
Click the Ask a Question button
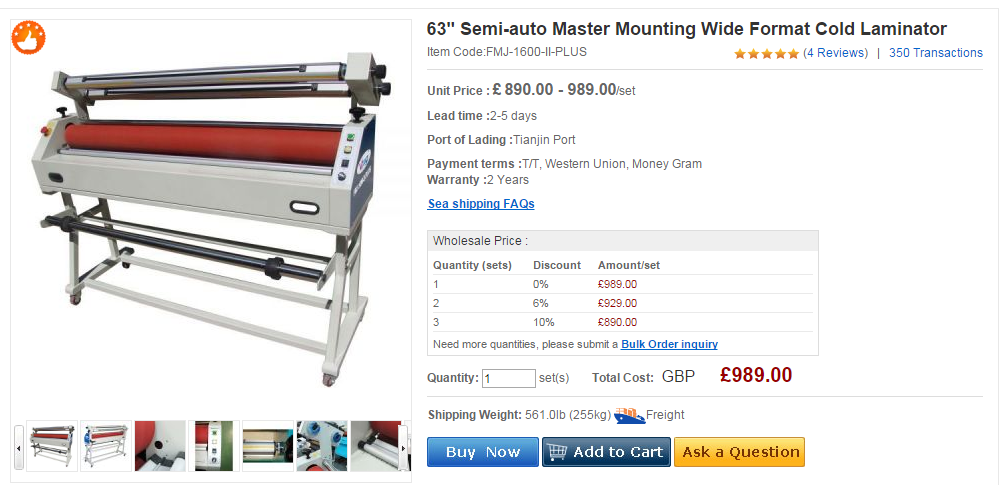(x=739, y=452)
